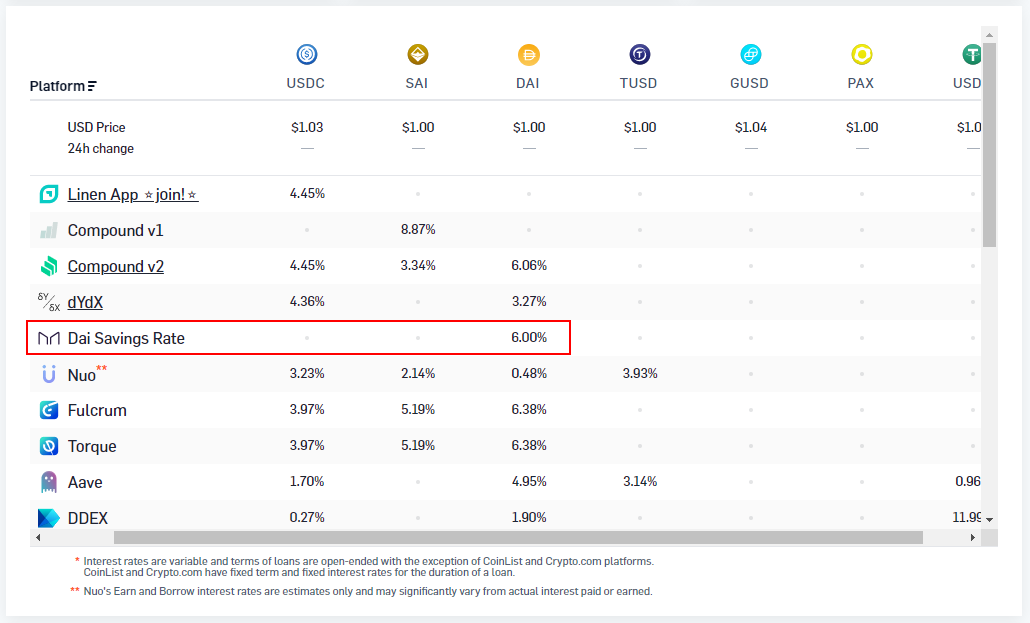Click the GUSD column header label

click(x=750, y=83)
